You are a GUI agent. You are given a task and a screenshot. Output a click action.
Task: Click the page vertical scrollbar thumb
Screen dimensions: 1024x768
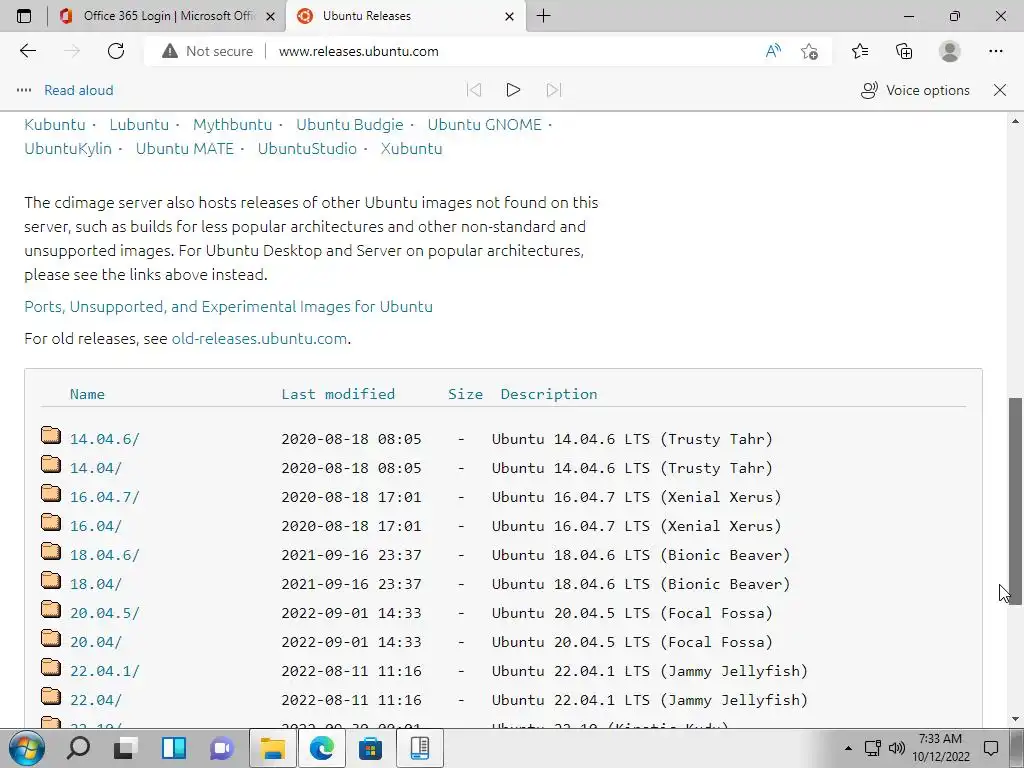[x=1015, y=501]
